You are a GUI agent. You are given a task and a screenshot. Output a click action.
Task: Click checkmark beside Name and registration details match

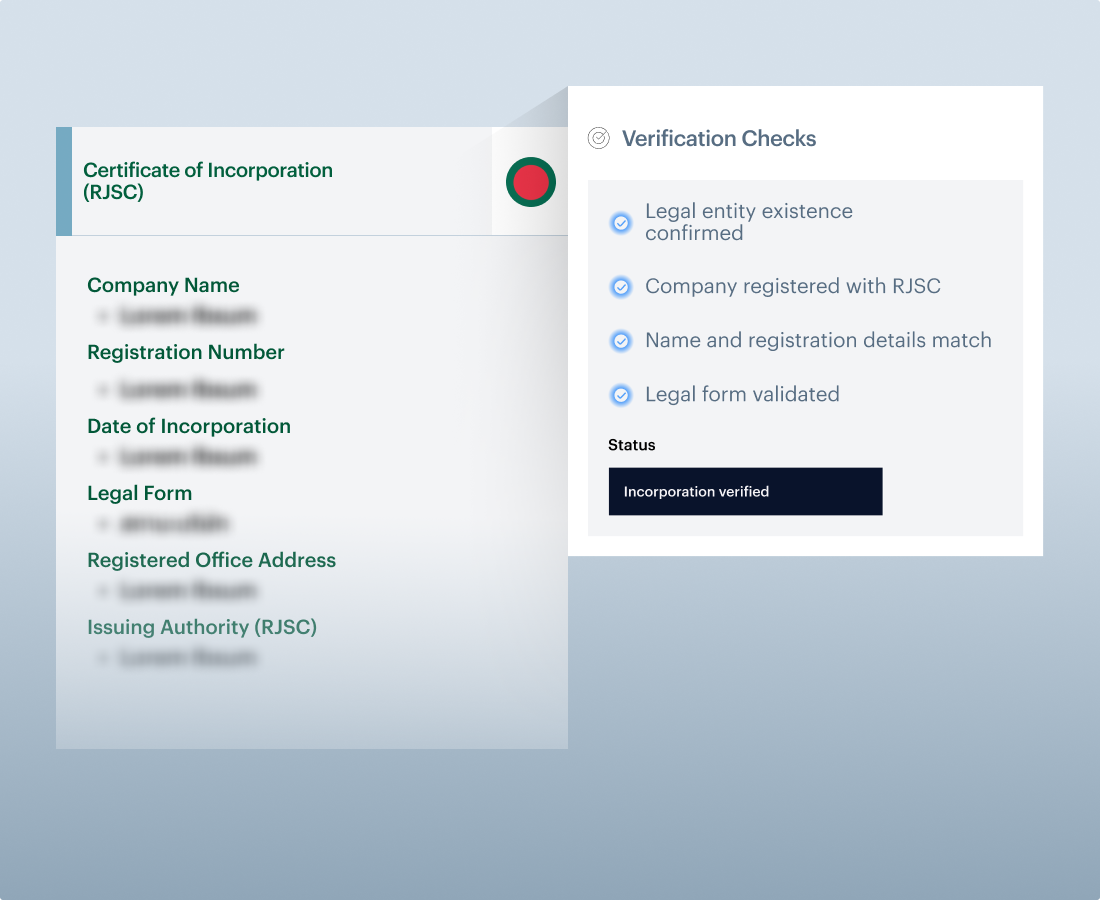point(621,341)
